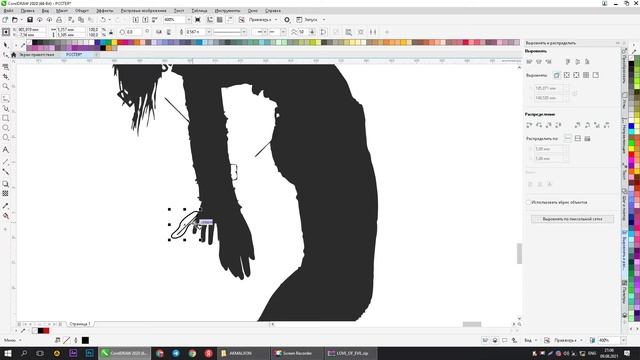Click the Open folder icon
640x360 pixels.
point(15,20)
